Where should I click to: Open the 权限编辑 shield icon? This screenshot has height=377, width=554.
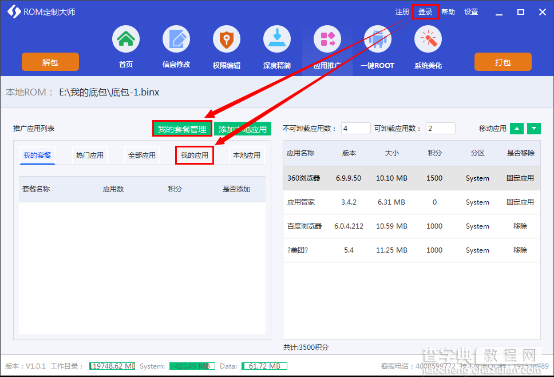point(226,39)
